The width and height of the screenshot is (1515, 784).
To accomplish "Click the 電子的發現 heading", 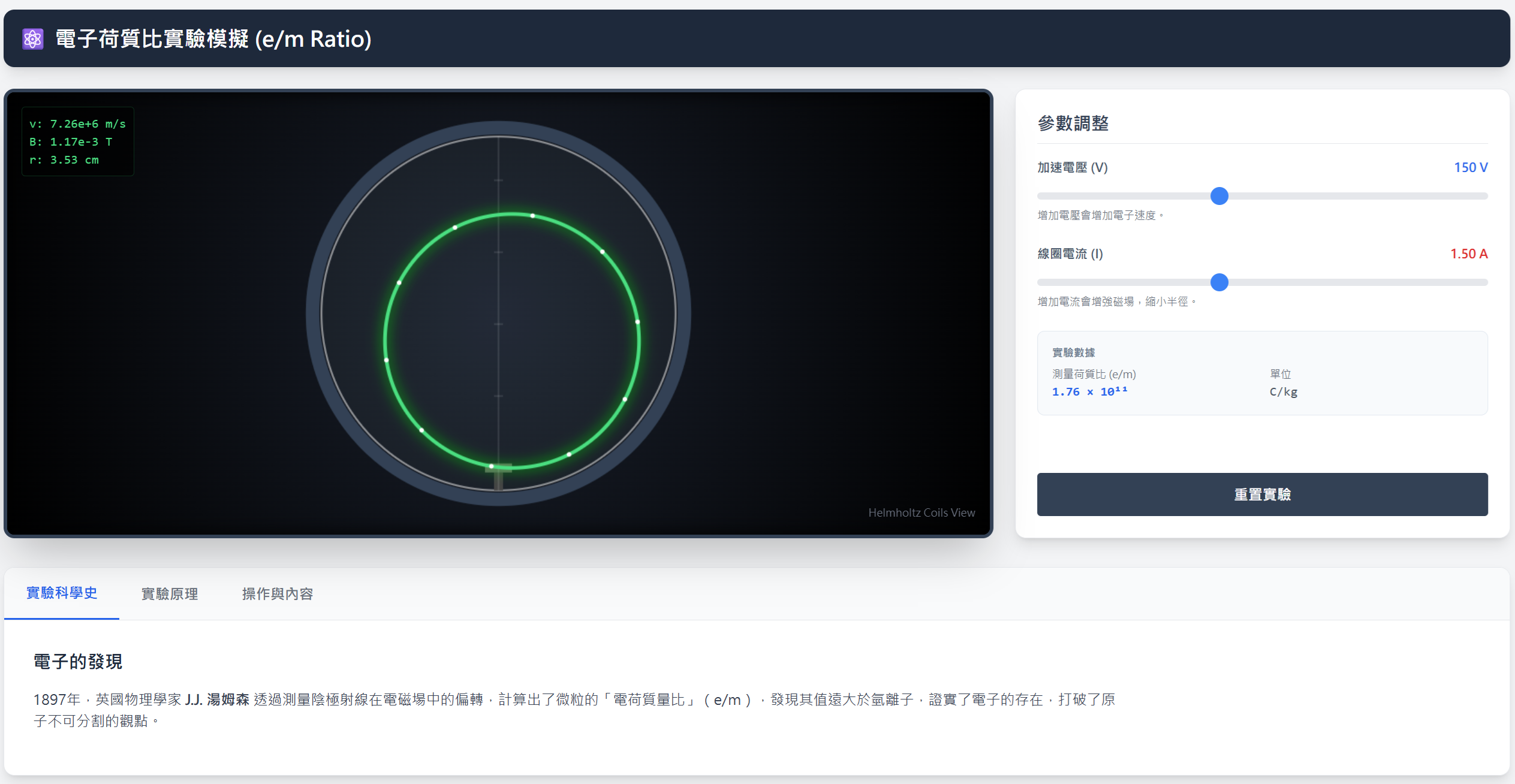I will pos(78,662).
